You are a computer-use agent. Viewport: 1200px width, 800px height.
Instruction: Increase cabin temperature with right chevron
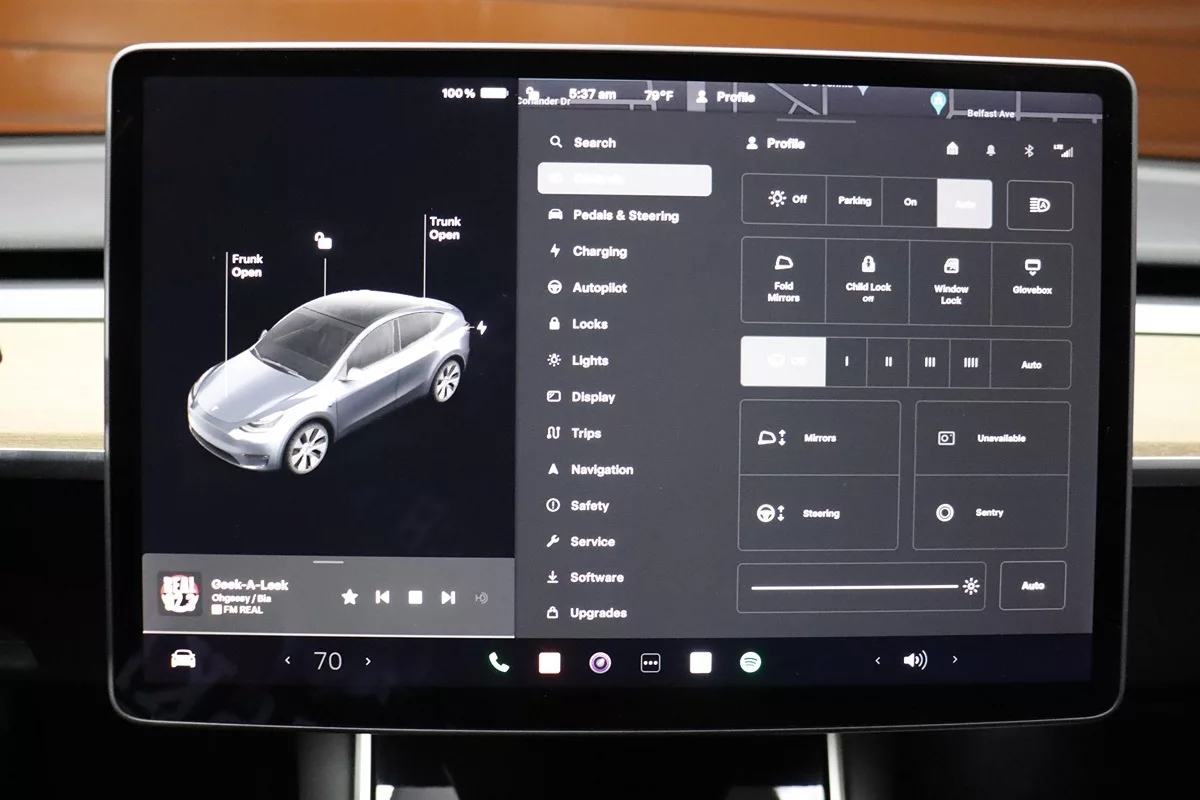tap(368, 661)
